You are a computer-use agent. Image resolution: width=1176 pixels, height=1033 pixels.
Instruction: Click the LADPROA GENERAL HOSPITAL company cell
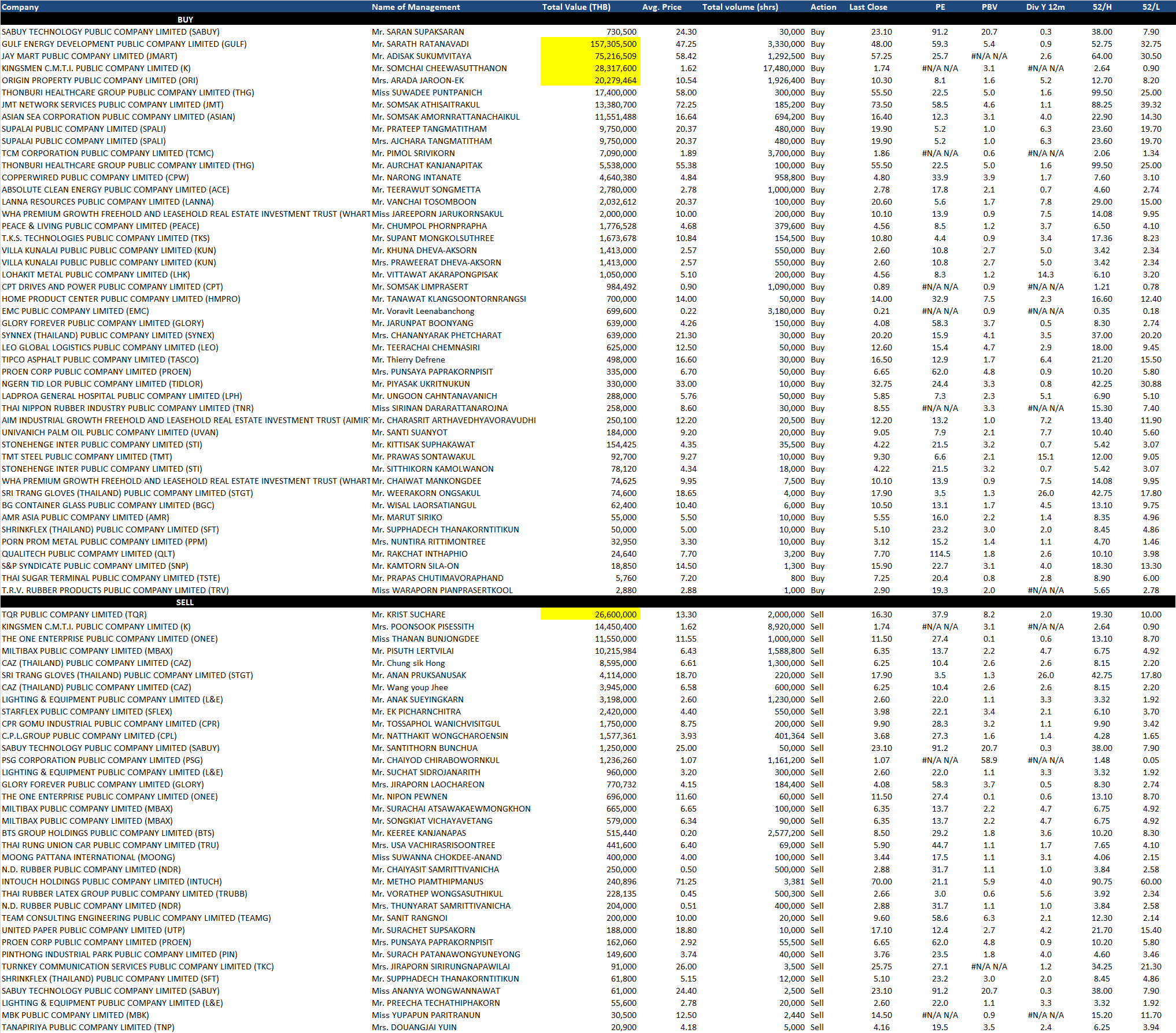click(121, 396)
